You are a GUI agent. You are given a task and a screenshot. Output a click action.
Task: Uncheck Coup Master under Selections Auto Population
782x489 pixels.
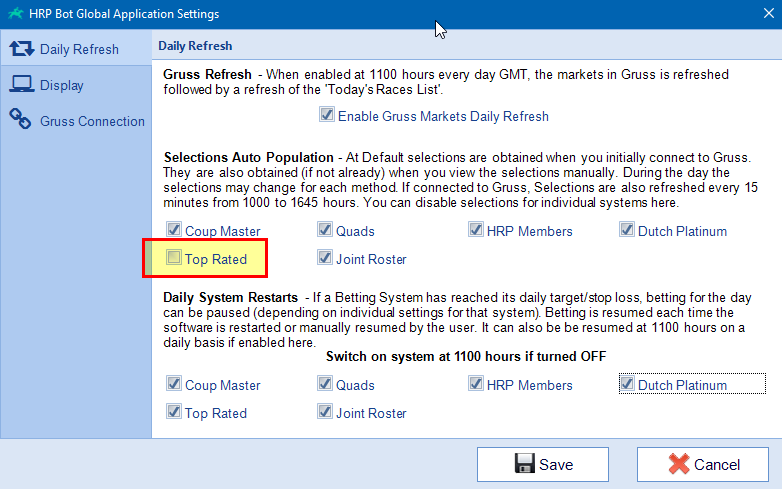tap(174, 230)
